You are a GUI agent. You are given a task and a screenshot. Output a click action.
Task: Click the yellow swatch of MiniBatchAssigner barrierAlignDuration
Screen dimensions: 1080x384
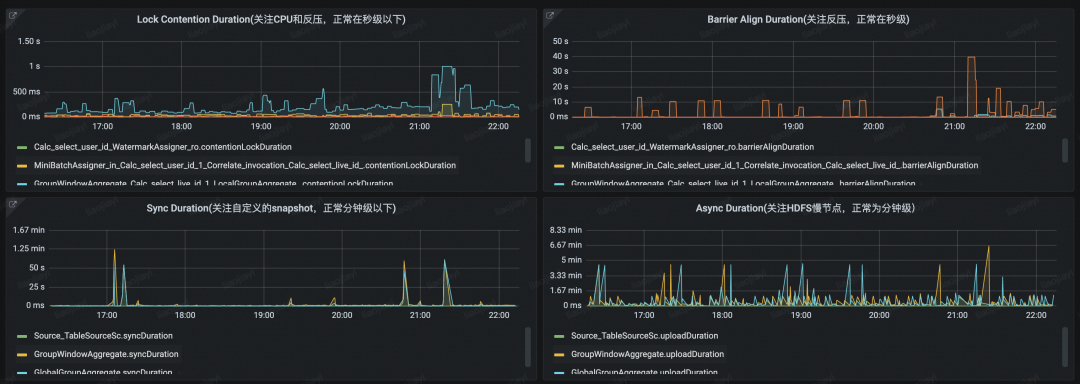click(x=559, y=165)
